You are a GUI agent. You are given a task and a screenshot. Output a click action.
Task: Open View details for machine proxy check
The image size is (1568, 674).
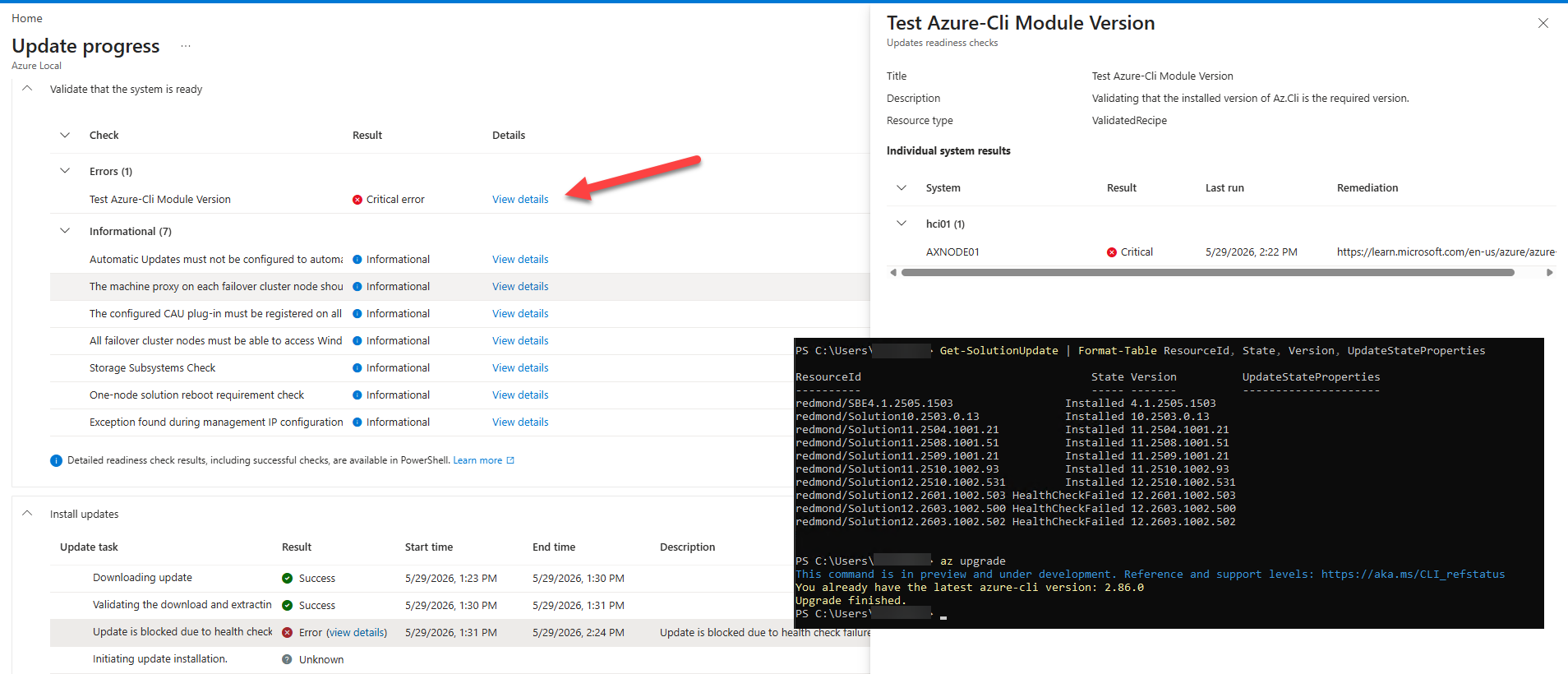point(520,286)
